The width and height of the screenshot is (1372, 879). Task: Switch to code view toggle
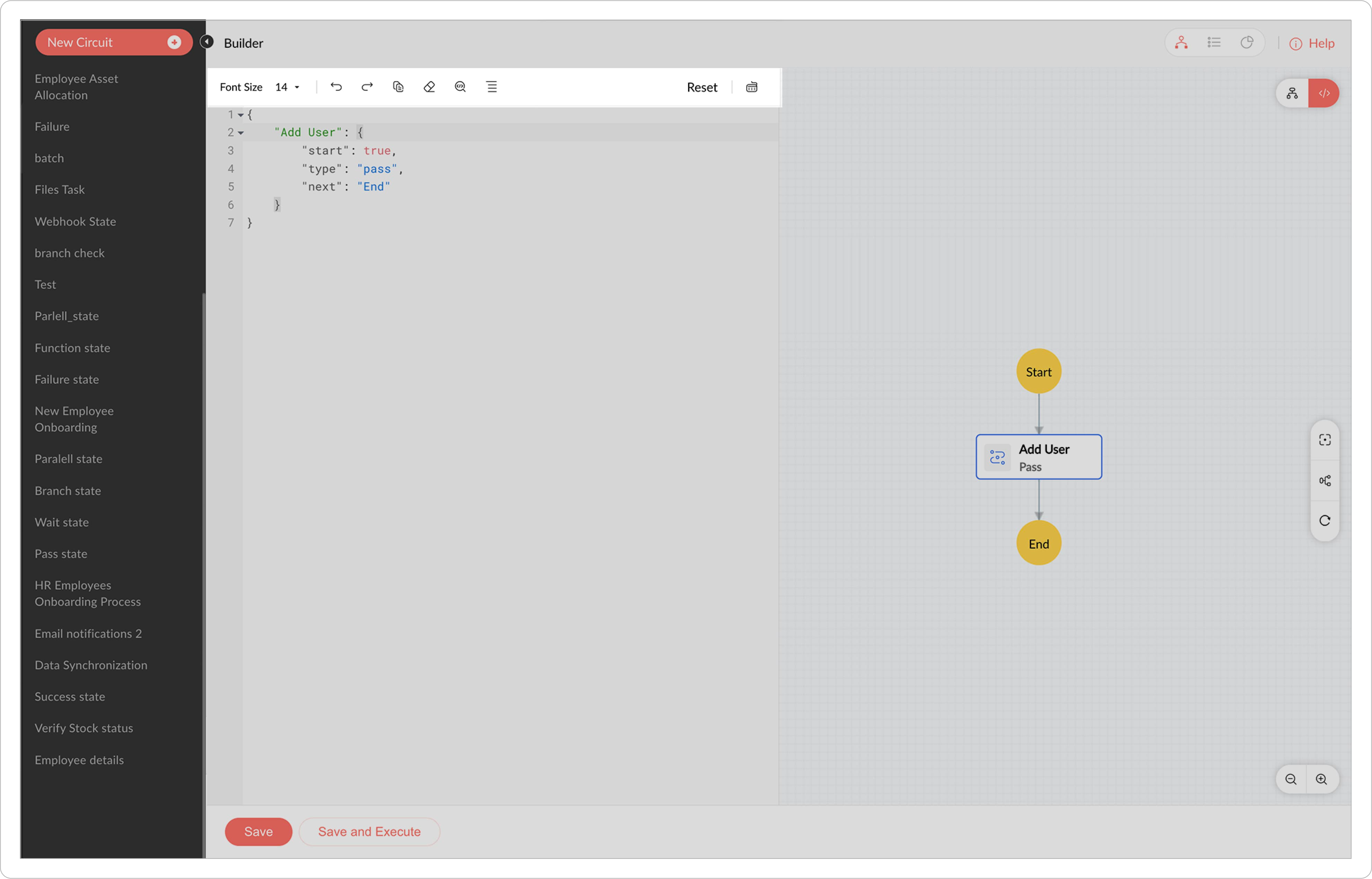point(1324,93)
